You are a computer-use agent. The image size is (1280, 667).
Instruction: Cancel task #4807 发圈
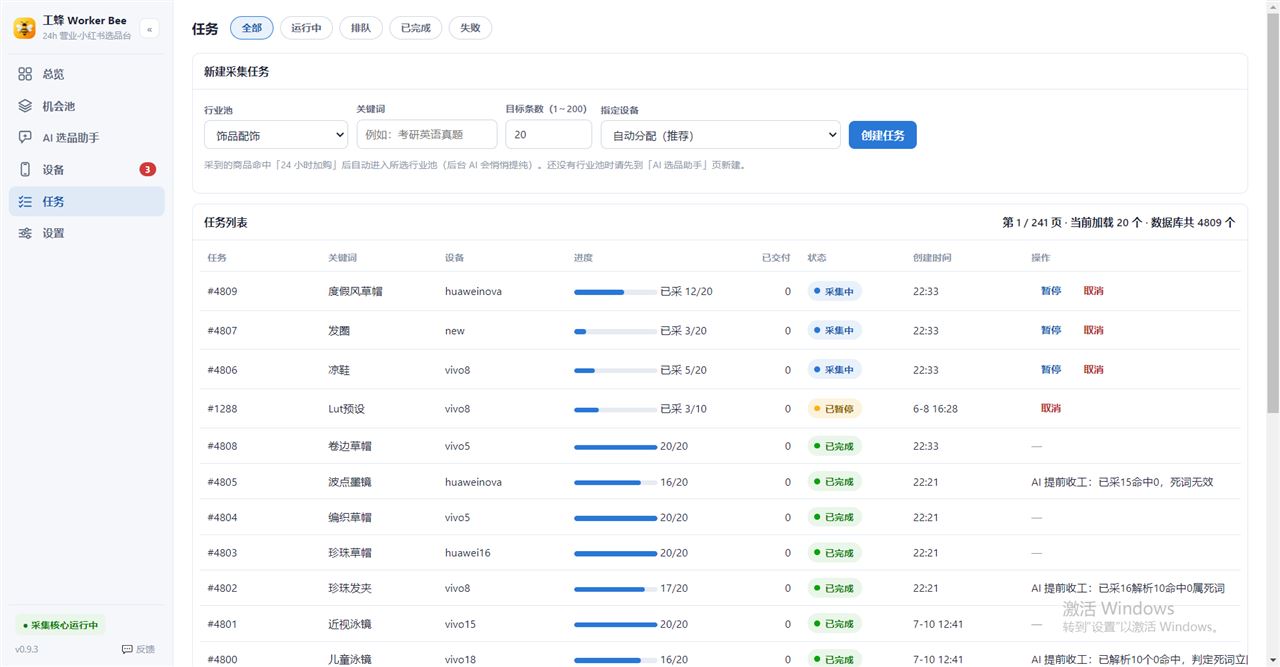pos(1093,330)
